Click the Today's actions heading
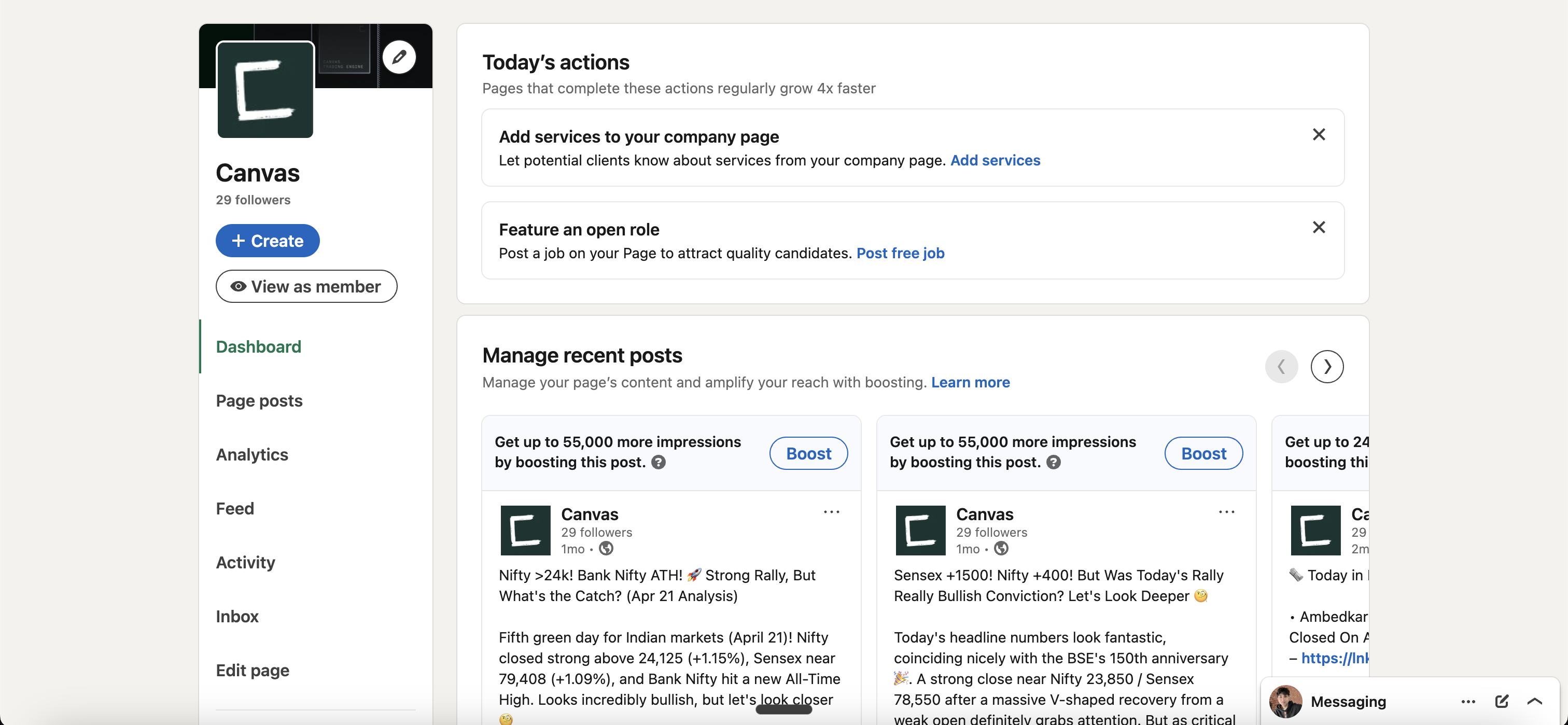 click(556, 63)
